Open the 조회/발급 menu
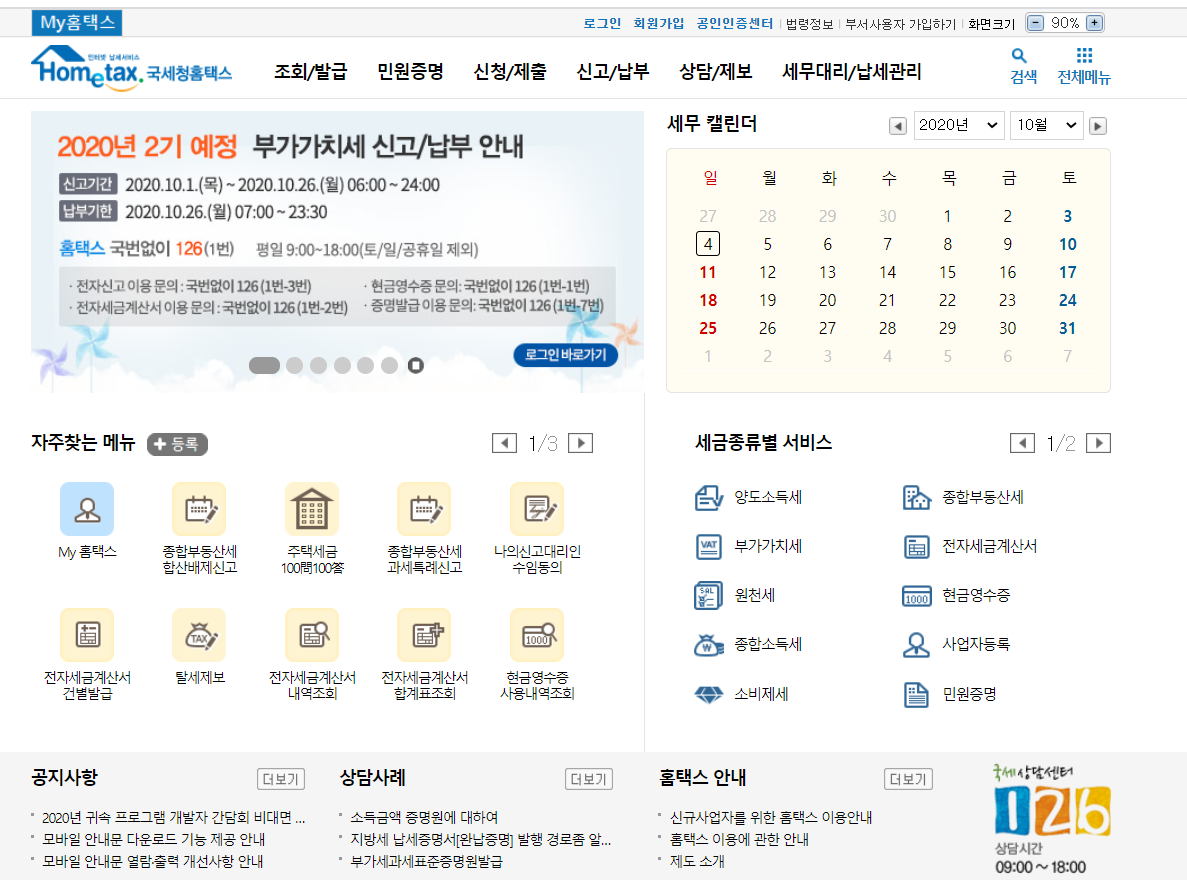Screen dimensions: 1187x880 click(x=310, y=71)
